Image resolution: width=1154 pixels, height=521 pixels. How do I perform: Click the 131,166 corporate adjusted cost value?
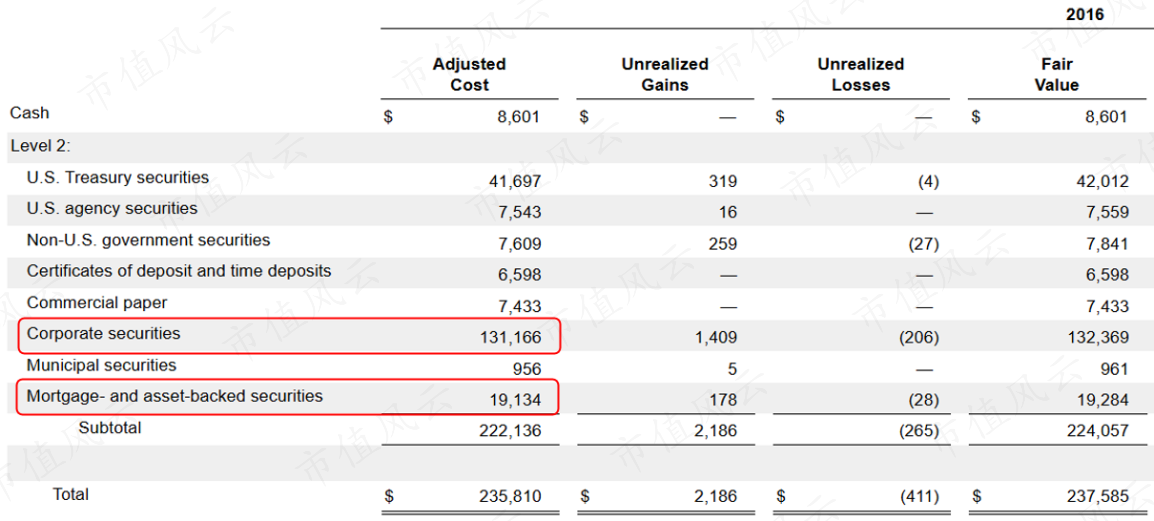tap(510, 338)
